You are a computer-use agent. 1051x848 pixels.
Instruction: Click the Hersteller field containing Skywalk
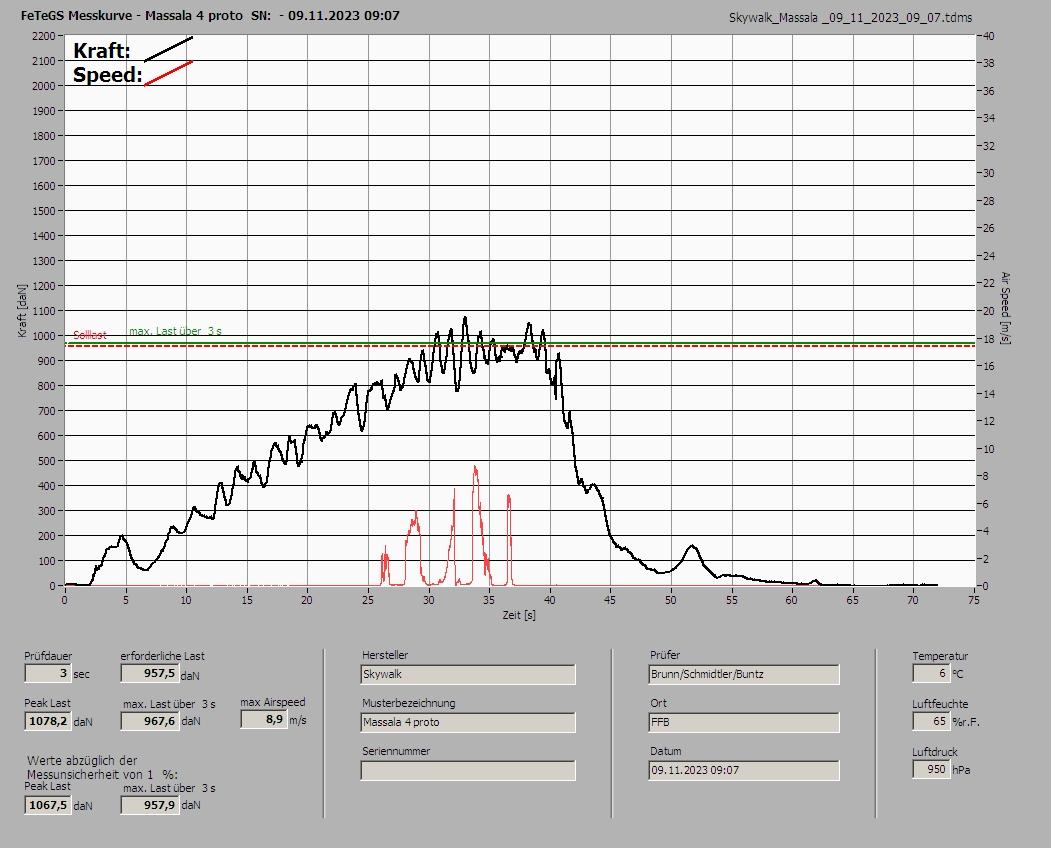click(468, 674)
